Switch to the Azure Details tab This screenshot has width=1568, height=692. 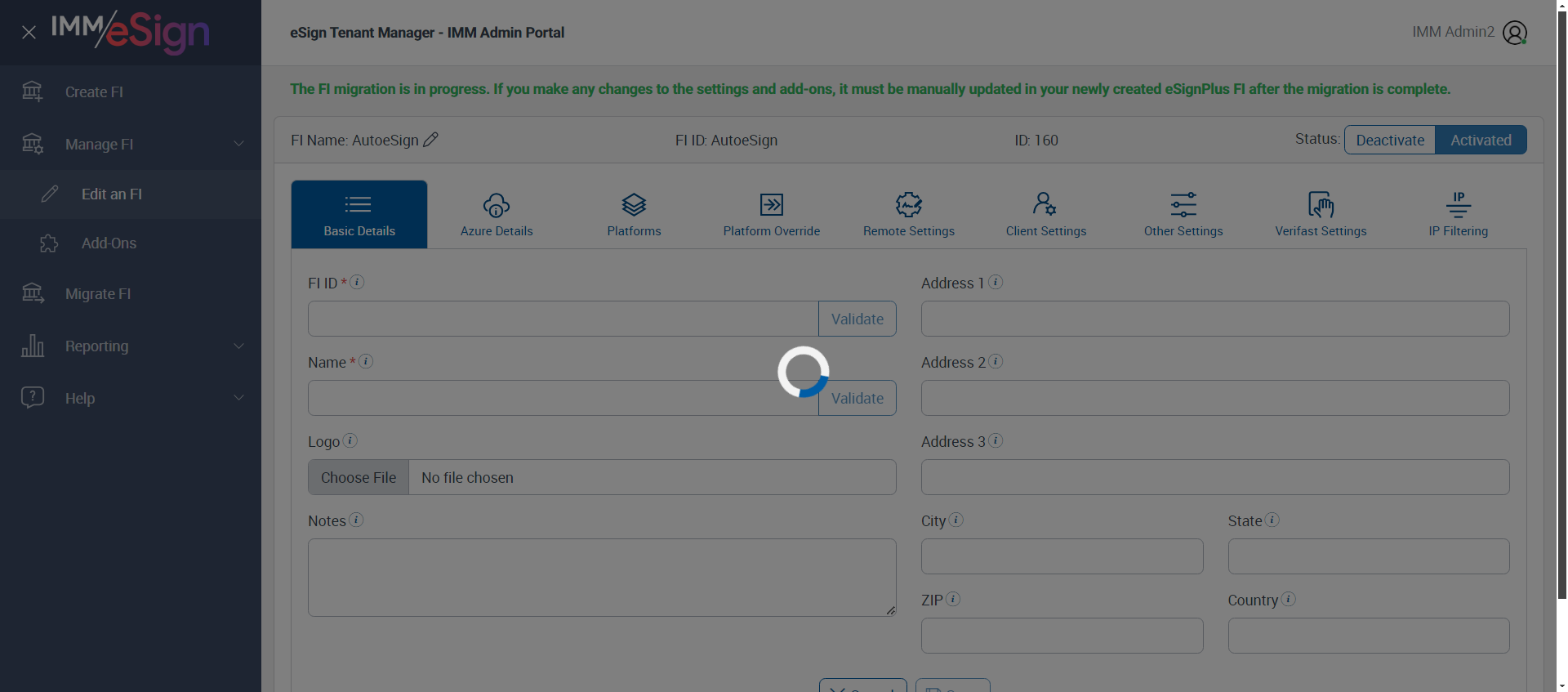(x=497, y=214)
